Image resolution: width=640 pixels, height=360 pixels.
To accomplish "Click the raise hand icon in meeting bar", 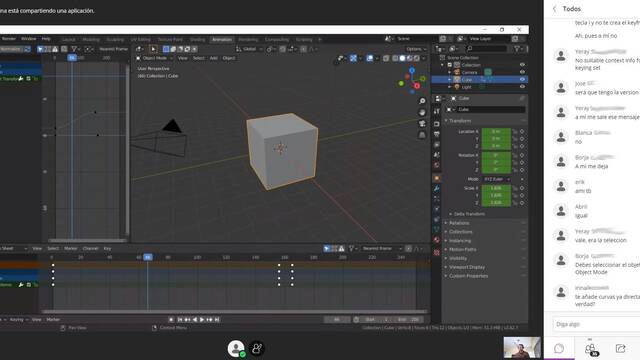I will pos(257,349).
